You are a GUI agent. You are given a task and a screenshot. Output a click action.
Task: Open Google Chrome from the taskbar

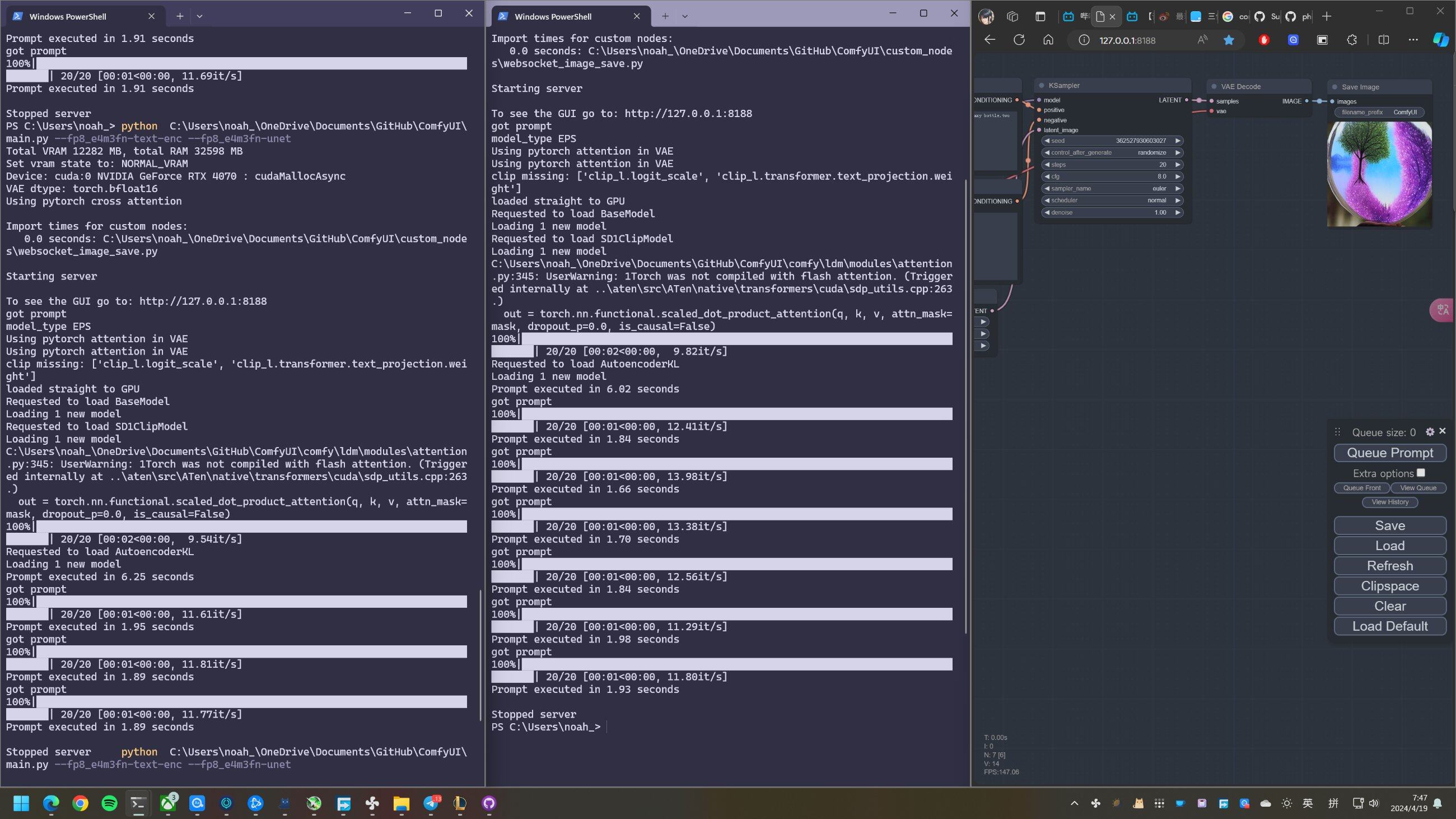[80, 803]
